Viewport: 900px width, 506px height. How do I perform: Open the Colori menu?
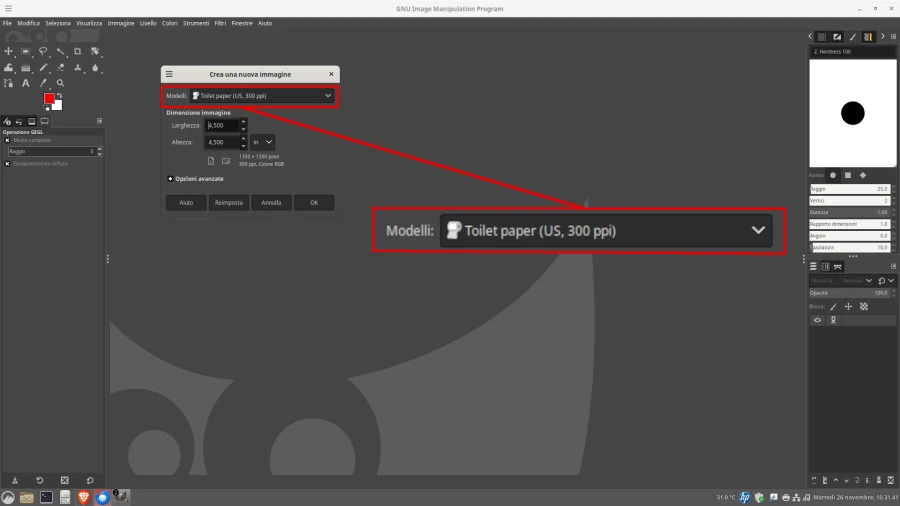[169, 24]
